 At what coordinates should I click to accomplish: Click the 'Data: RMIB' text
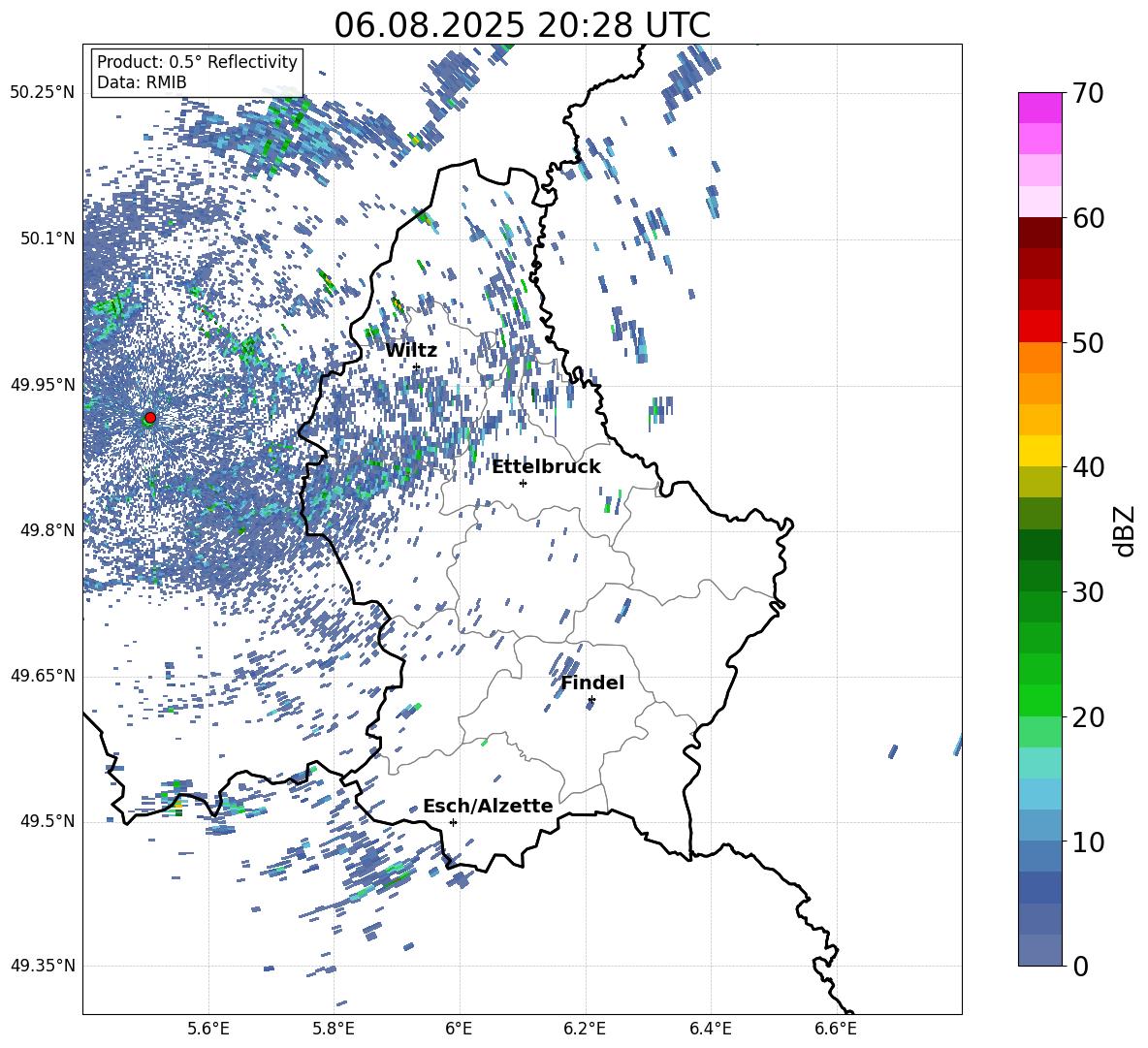[142, 82]
